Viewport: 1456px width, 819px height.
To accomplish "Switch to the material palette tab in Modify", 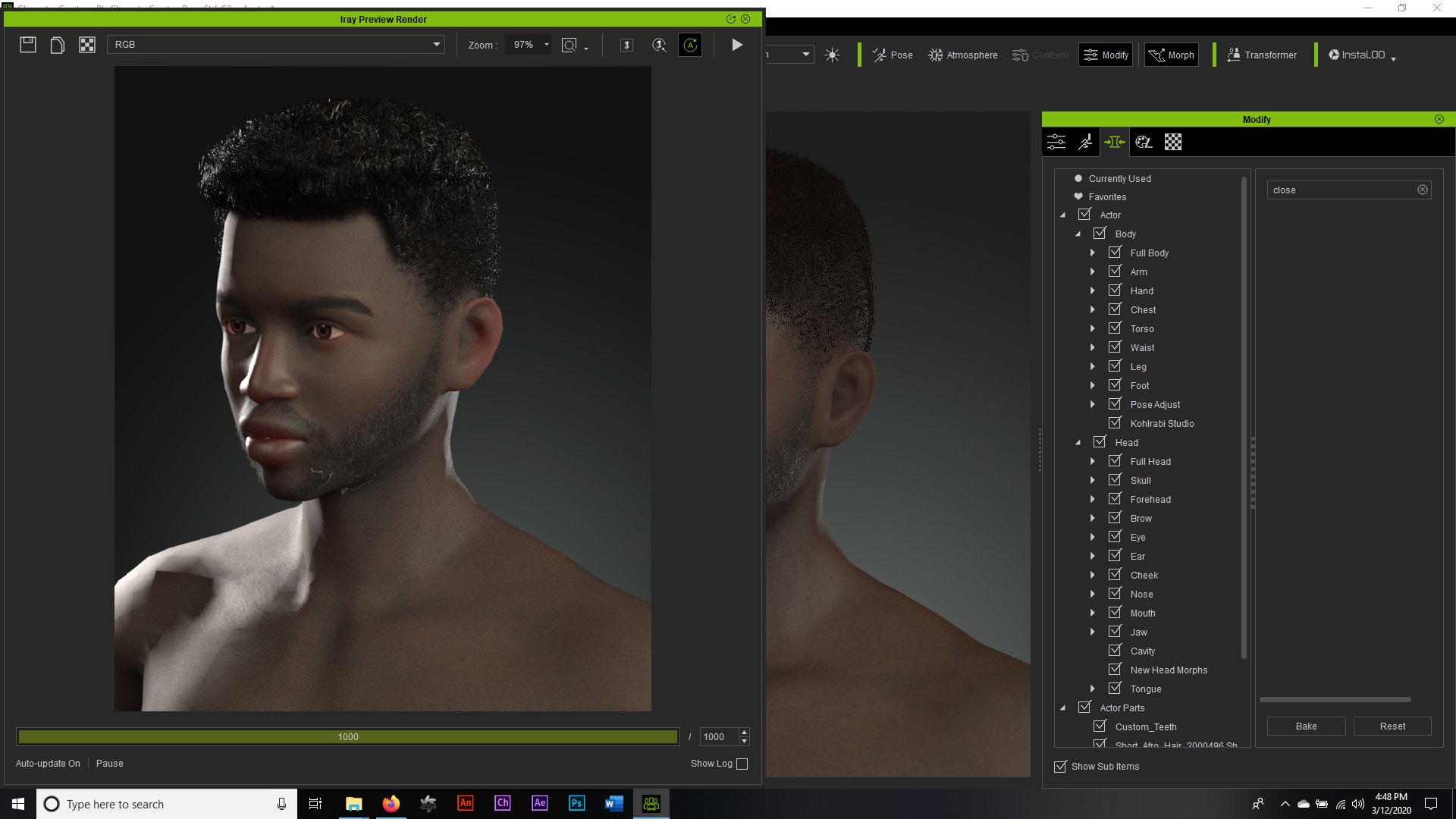I will click(1144, 142).
